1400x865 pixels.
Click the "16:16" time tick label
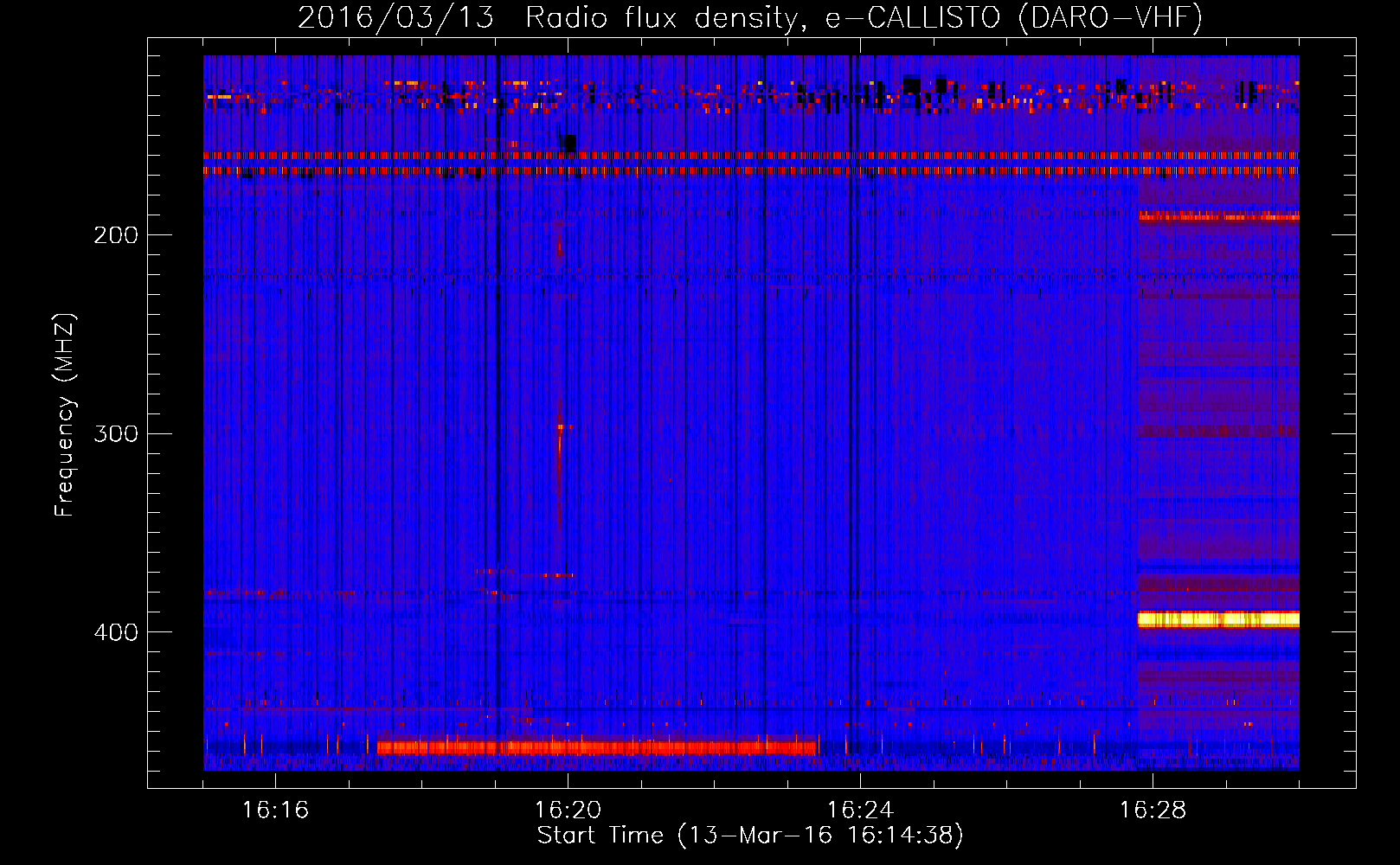click(275, 810)
